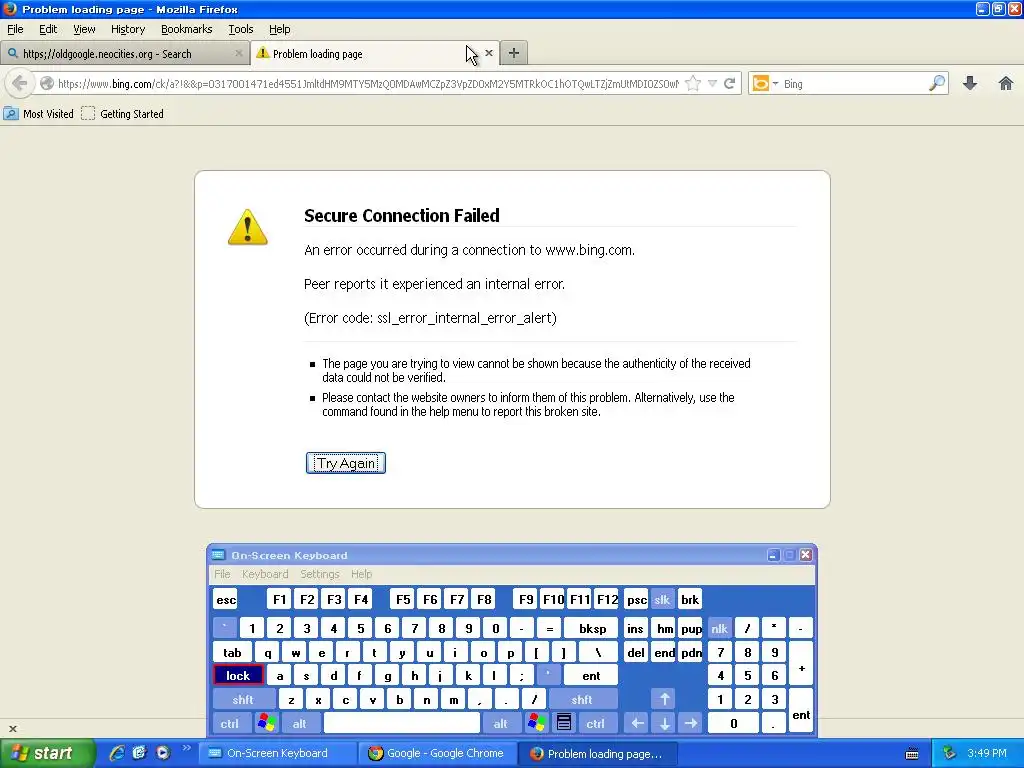Click the site identity globe icon
The height and width of the screenshot is (768, 1024).
click(x=46, y=84)
